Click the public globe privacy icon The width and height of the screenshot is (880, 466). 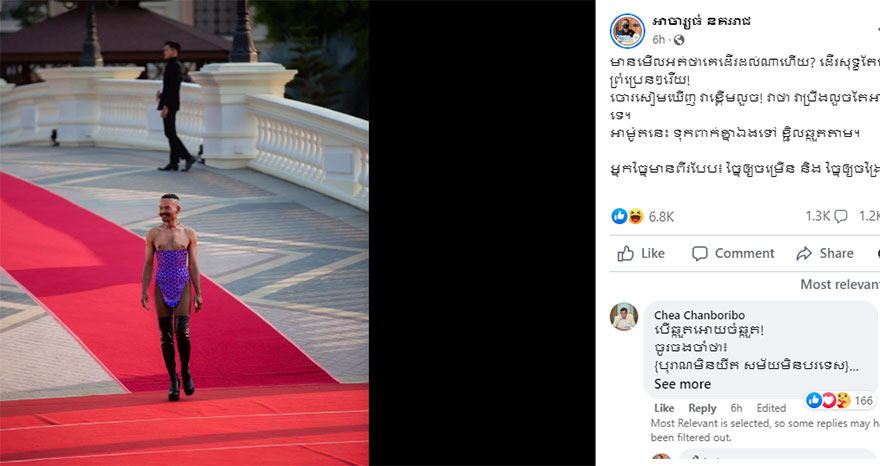[x=679, y=40]
